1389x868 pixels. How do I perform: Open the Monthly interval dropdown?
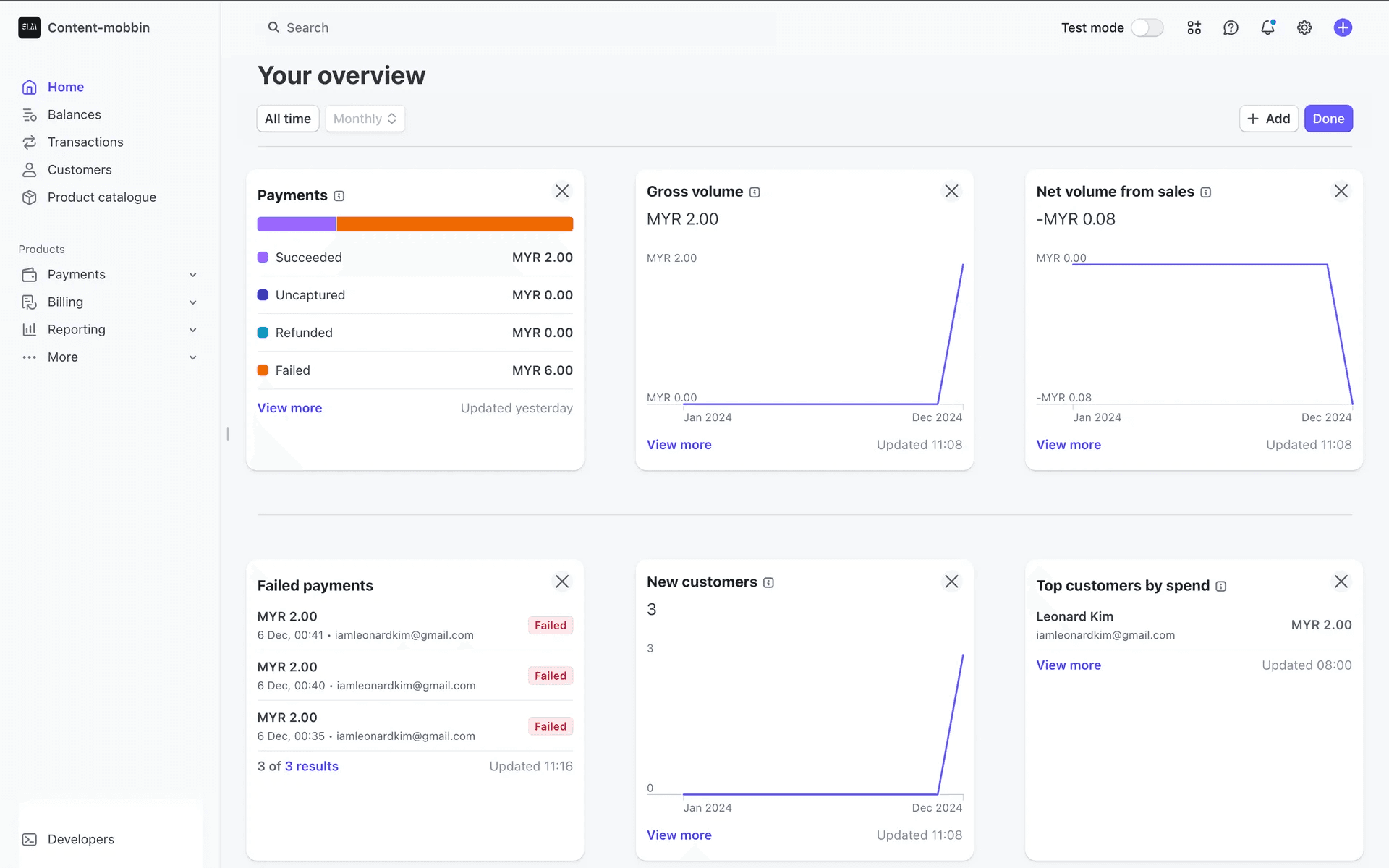365,118
